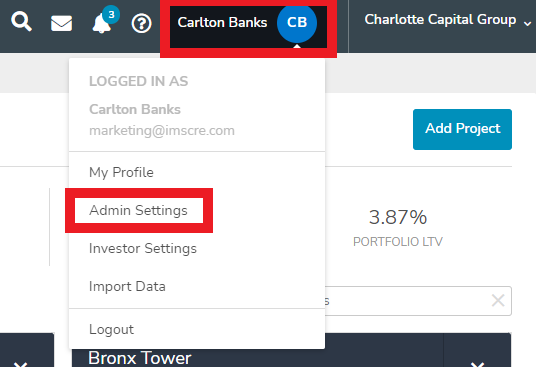Screen dimensions: 536x367
Task: Select Import Data menu entry
Action: tap(127, 286)
